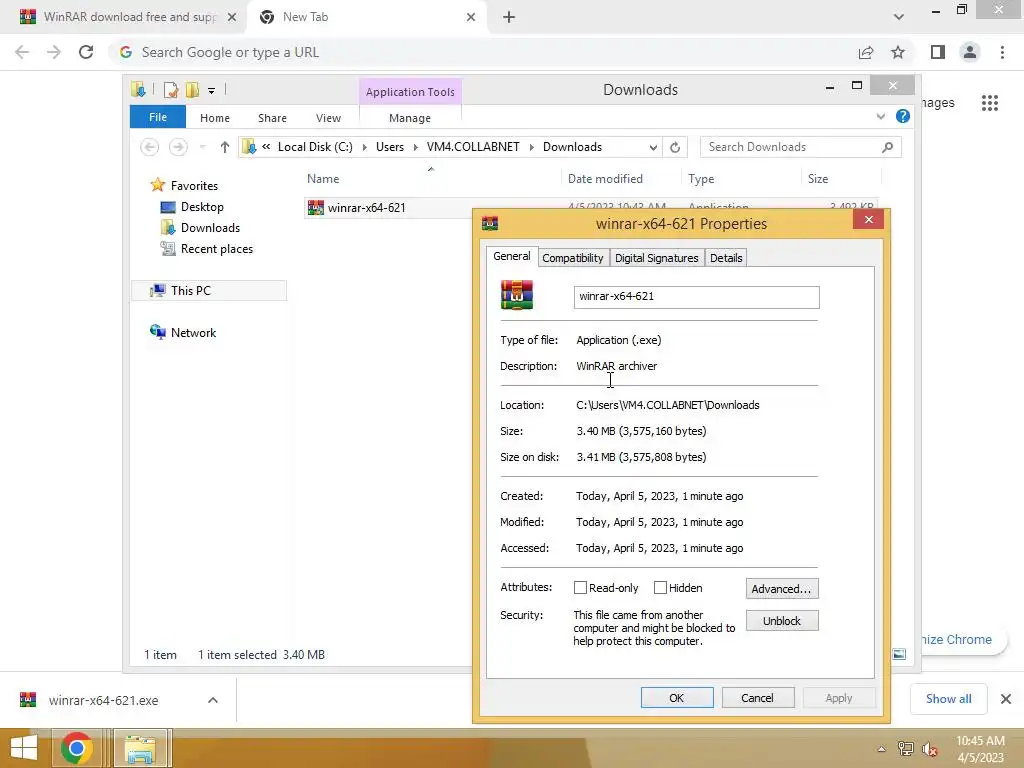Click the Chrome back arrow
Screen dimensions: 1024x768
point(22,52)
